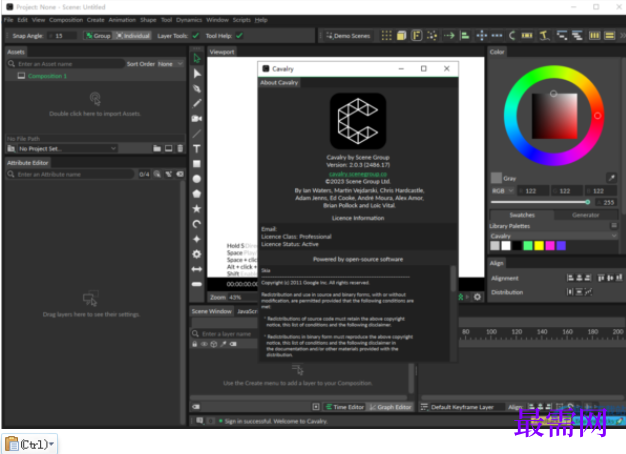
Task: Select the Scene Window tab
Action: point(212,311)
